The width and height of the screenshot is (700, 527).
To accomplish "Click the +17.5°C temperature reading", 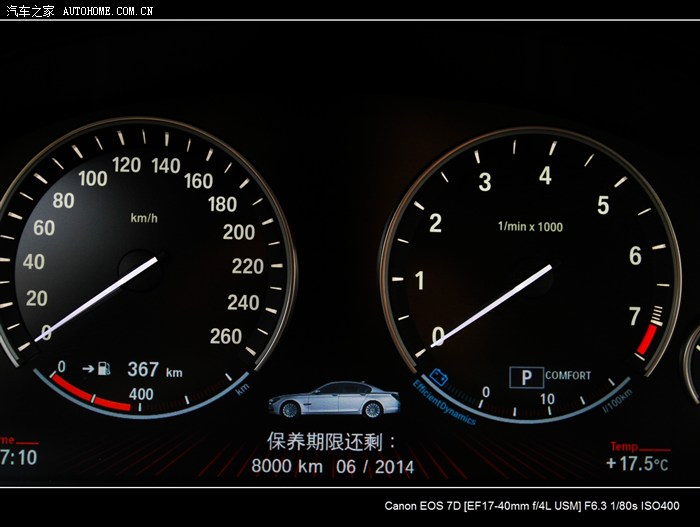I will (x=637, y=464).
